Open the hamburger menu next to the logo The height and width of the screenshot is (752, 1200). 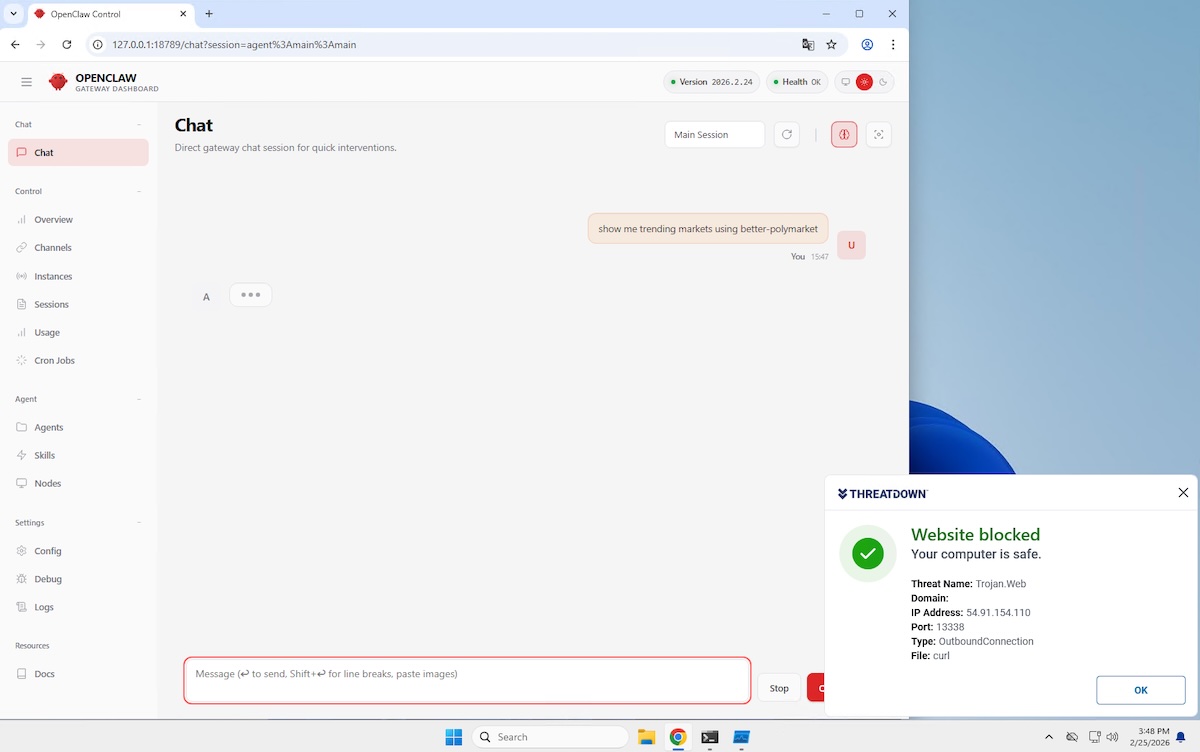point(26,82)
